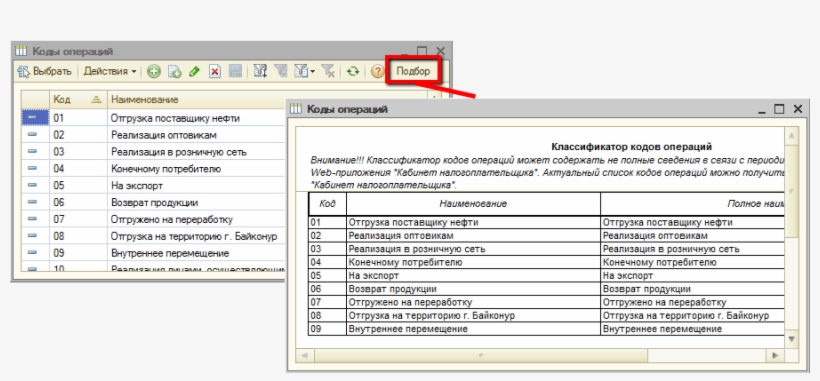Click Наименование cell Внутреннее перемещение in classifier
Screen dimensions: 820x381
point(473,329)
